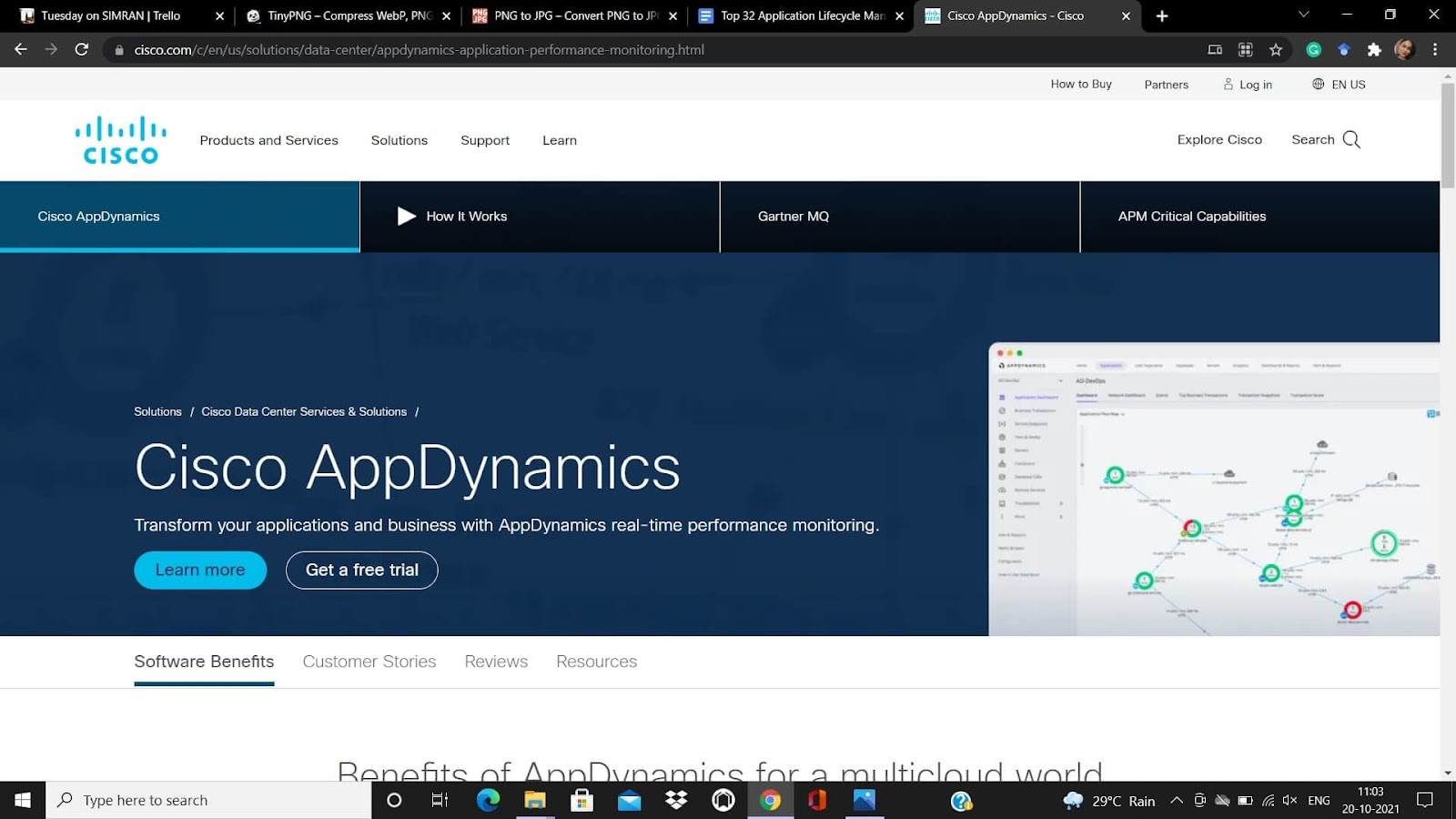This screenshot has height=819, width=1456.
Task: Select Gartner MQ section tab
Action: pos(900,216)
